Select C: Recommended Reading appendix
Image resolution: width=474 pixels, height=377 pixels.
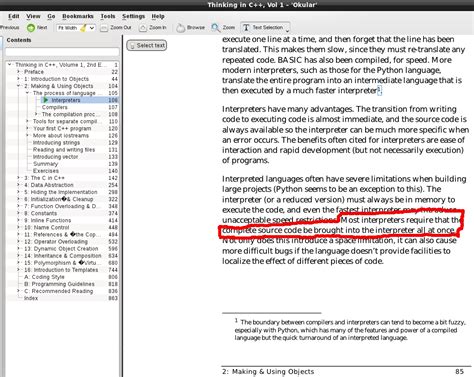(x=59, y=291)
